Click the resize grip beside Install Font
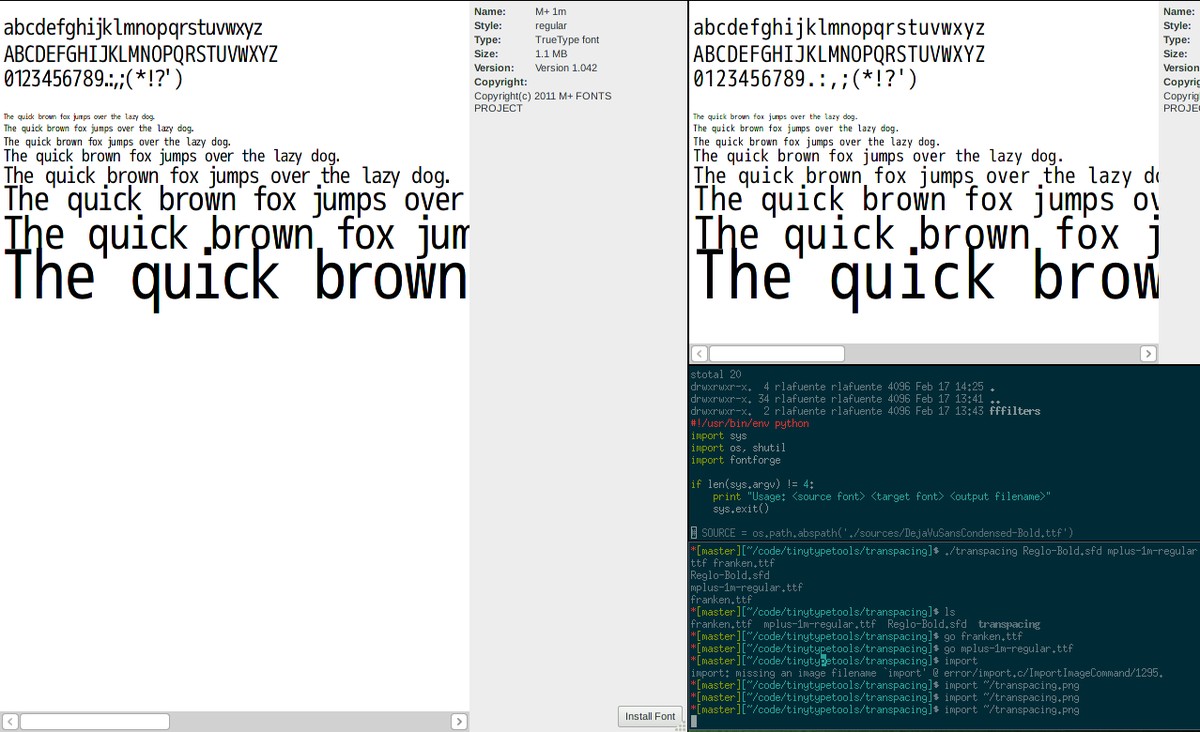 coord(681,727)
